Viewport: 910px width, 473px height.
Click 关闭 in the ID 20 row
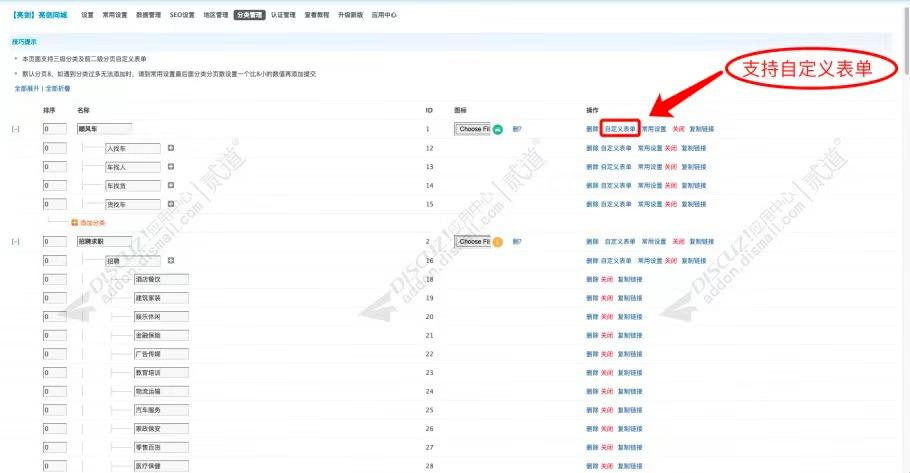point(607,317)
